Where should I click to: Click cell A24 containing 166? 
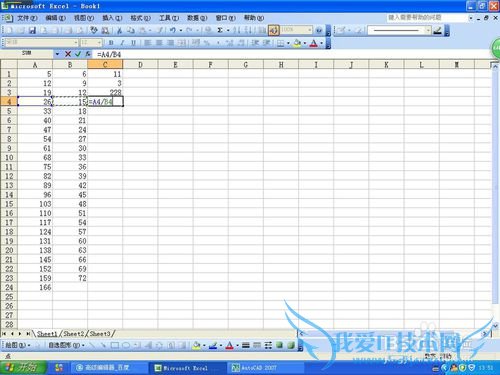pos(35,287)
